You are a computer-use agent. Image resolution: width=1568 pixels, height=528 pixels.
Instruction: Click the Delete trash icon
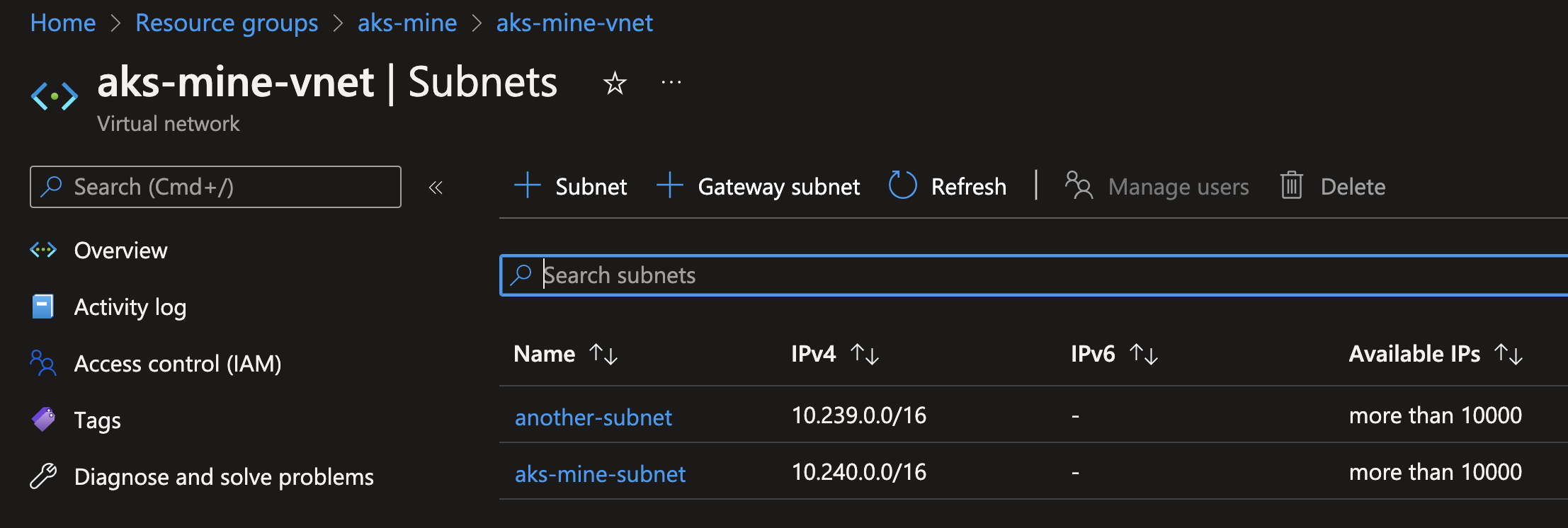point(1291,186)
